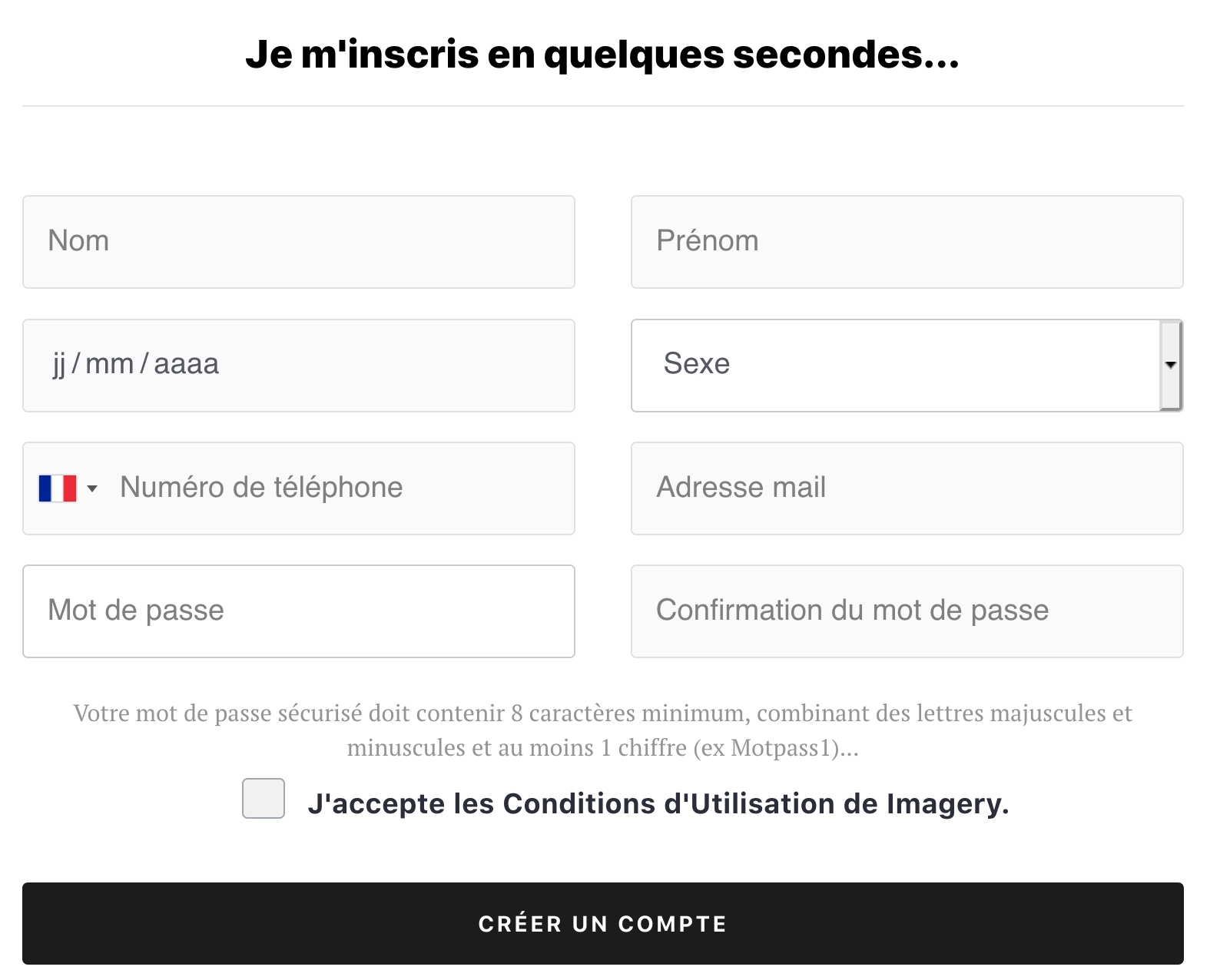
Task: Check the accept conditions checkbox
Action: (264, 798)
